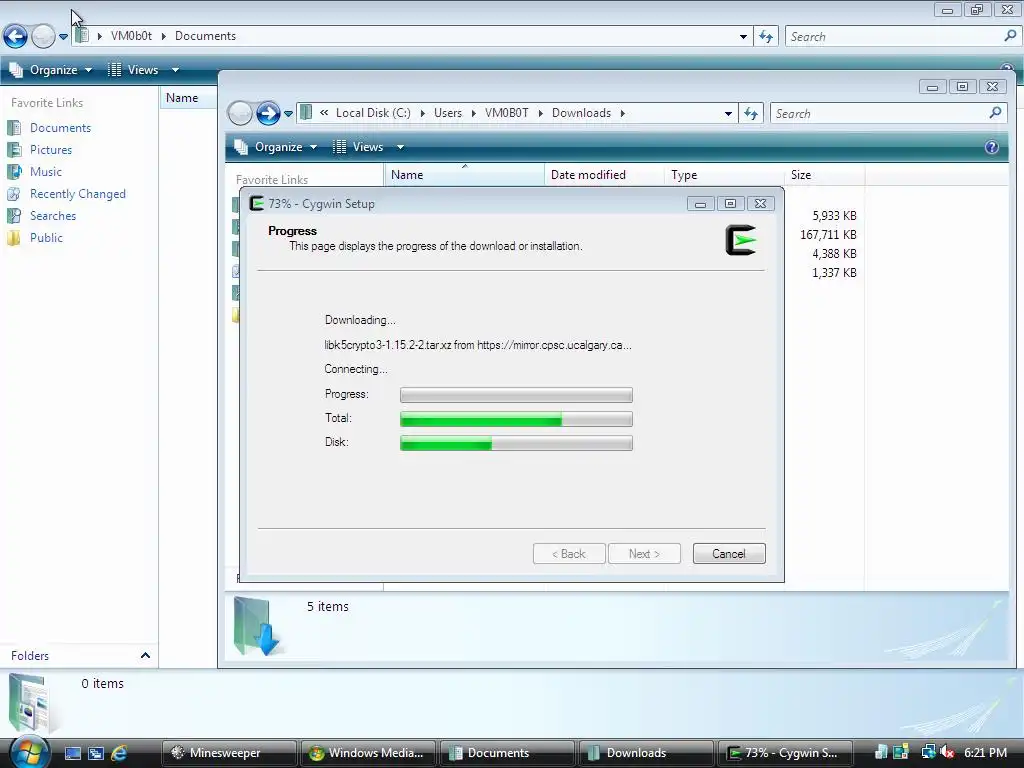Click the Public folder icon in Favorite Links
The height and width of the screenshot is (768, 1024).
14,238
